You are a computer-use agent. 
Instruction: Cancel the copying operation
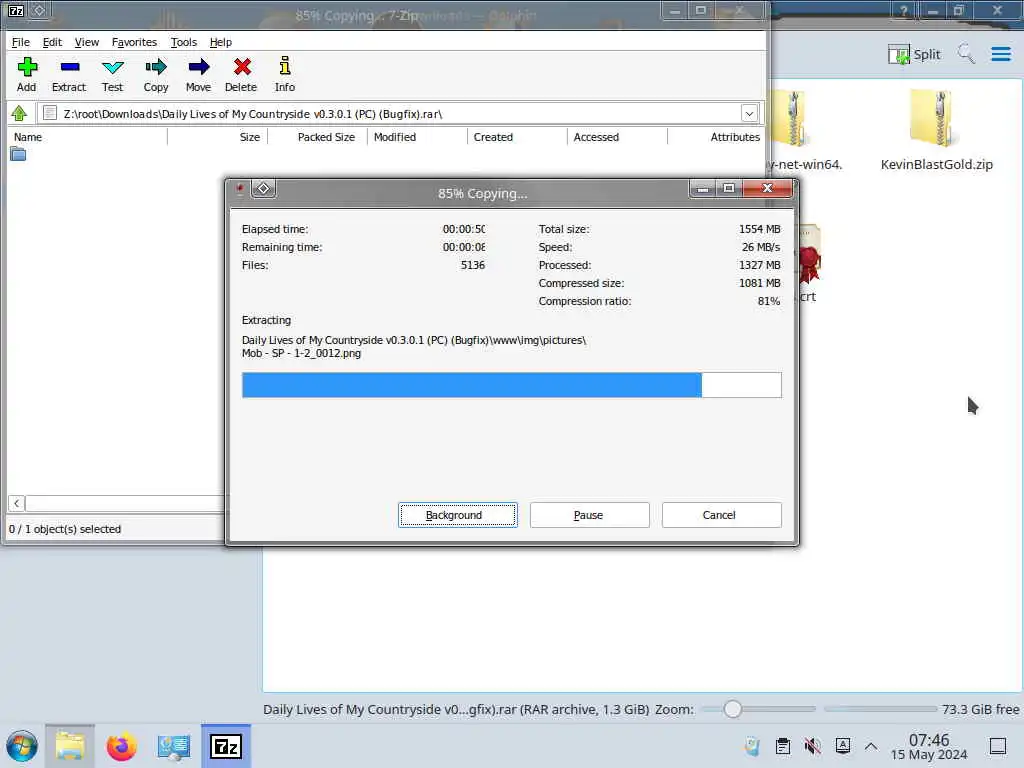pyautogui.click(x=721, y=515)
